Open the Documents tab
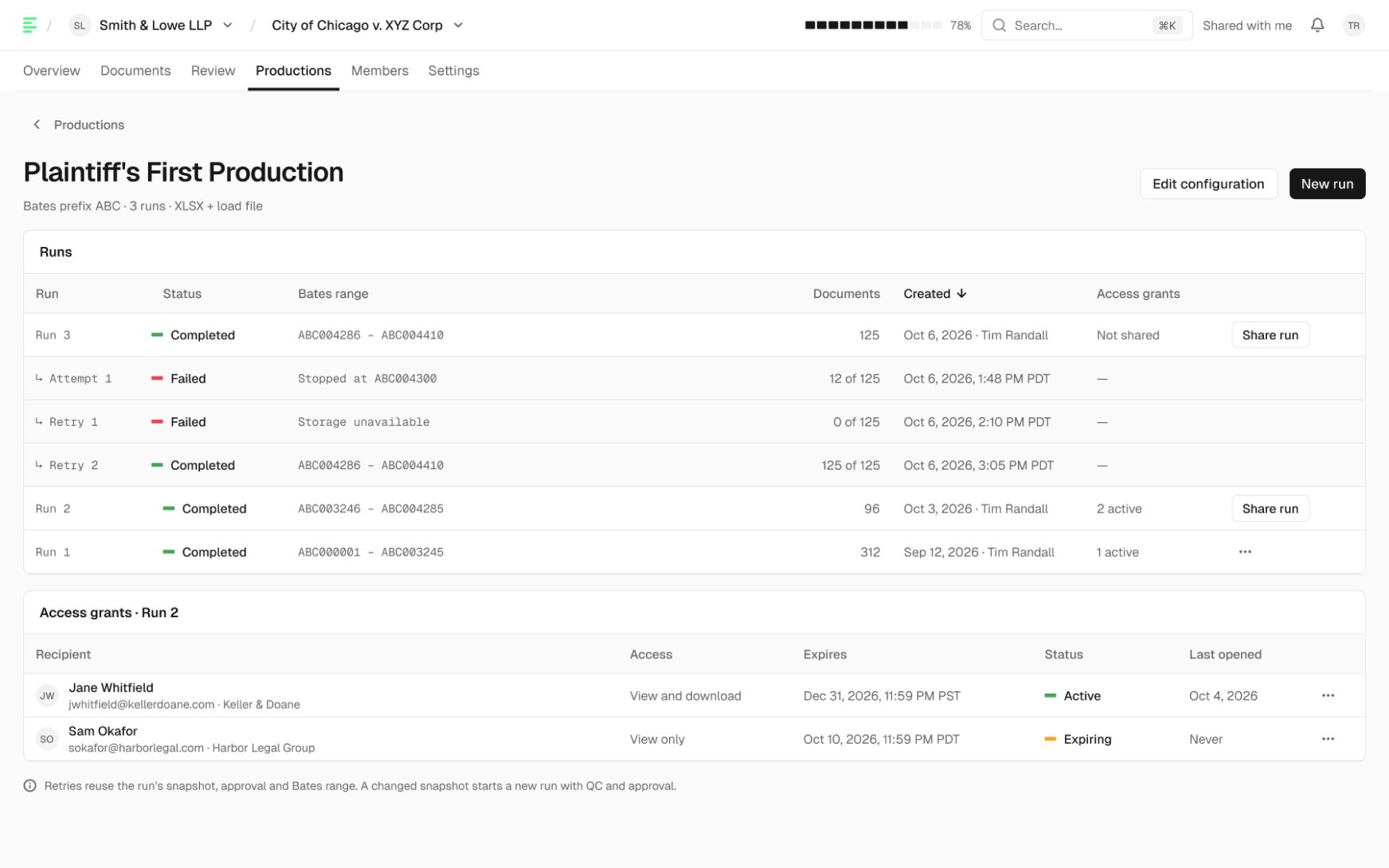This screenshot has width=1389, height=868. (x=135, y=71)
